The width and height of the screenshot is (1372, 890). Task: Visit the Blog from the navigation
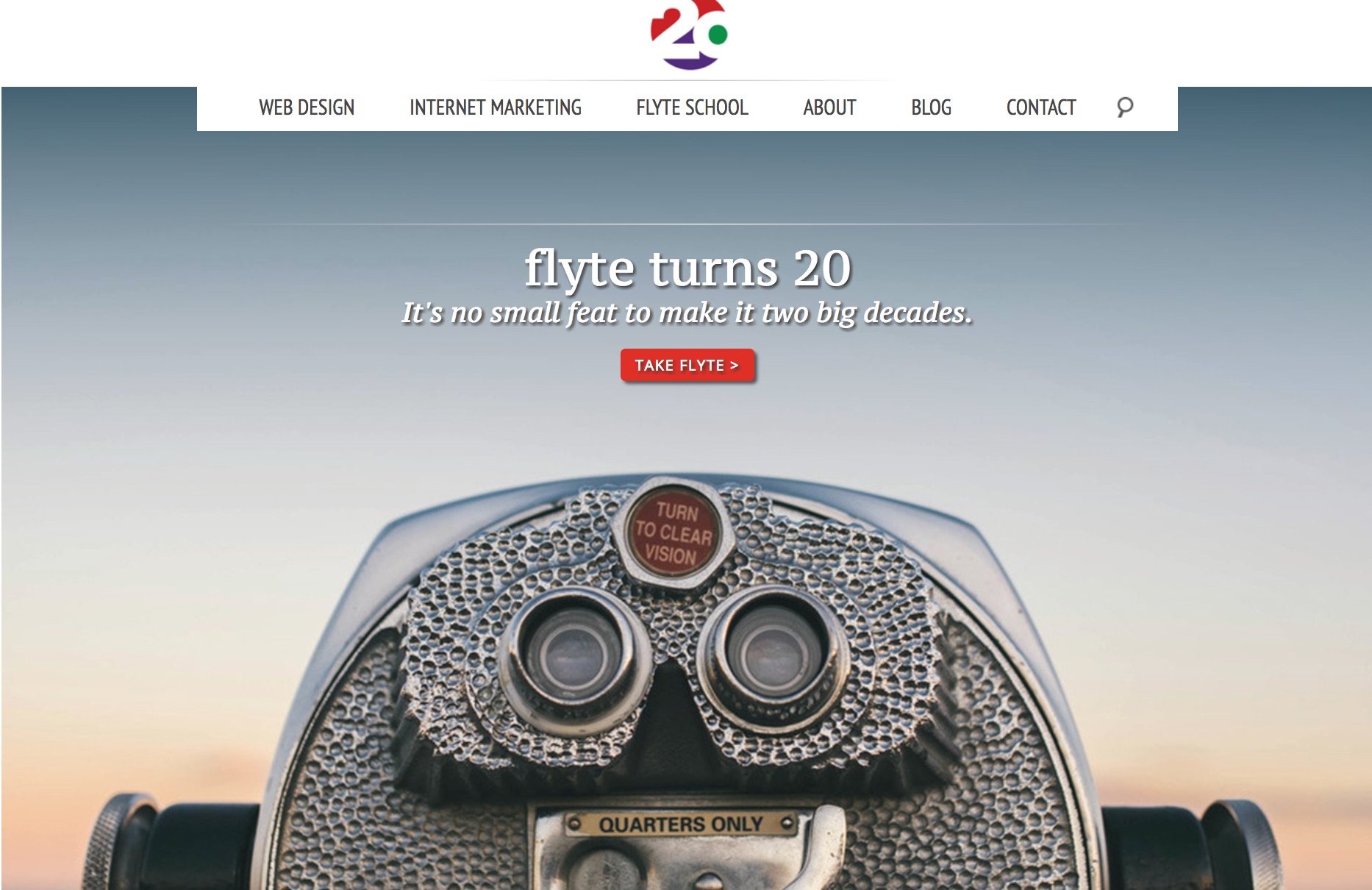931,107
